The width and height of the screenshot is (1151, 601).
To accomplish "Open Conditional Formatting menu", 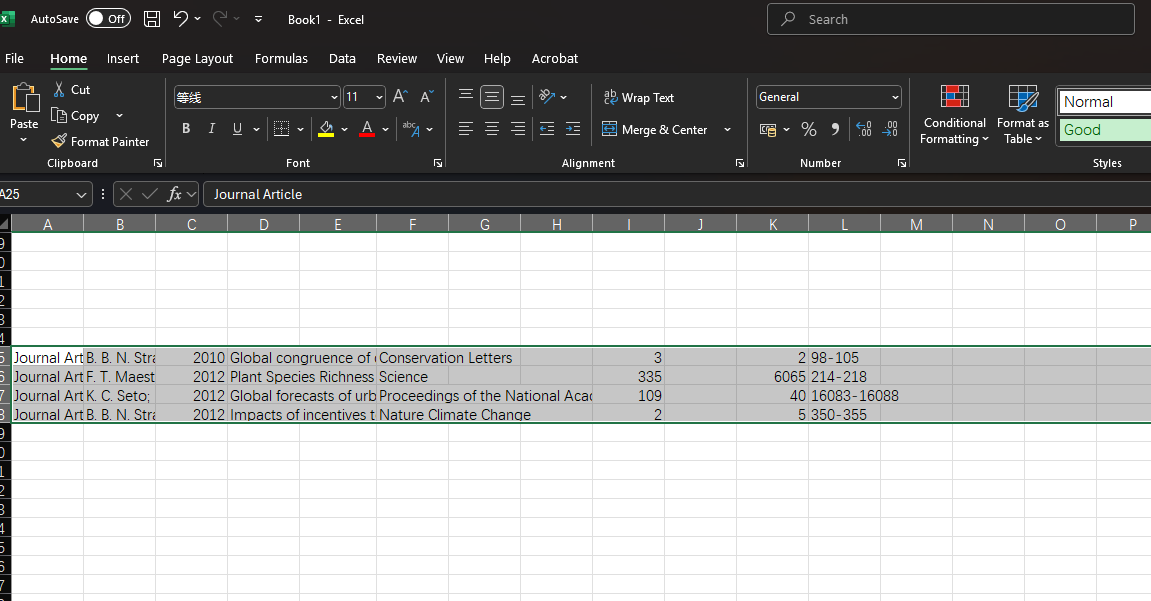I will click(954, 114).
